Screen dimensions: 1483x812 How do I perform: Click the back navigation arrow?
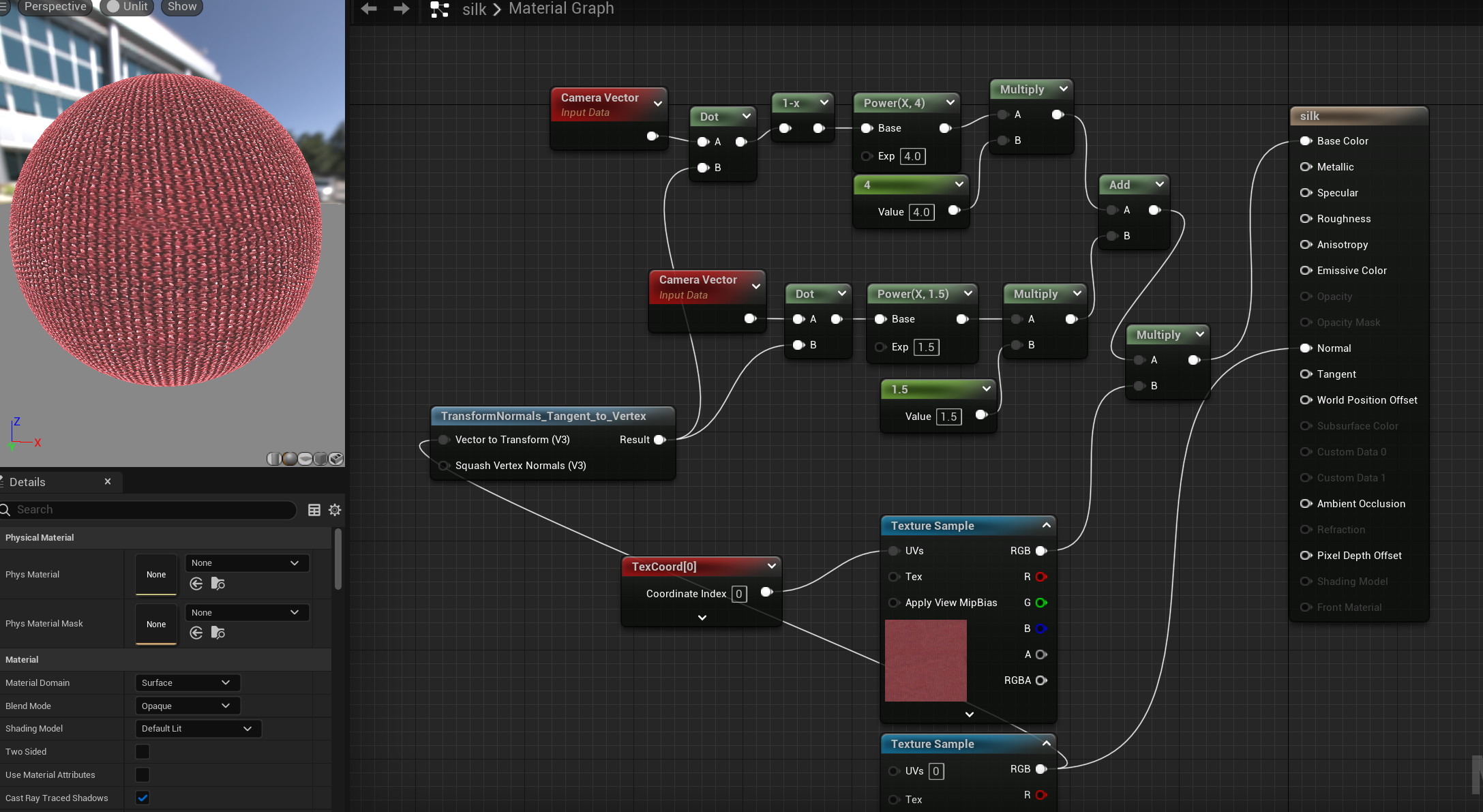pos(369,9)
